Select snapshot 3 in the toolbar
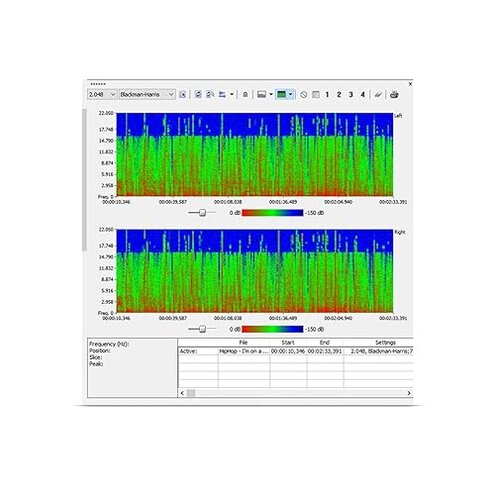 351,95
